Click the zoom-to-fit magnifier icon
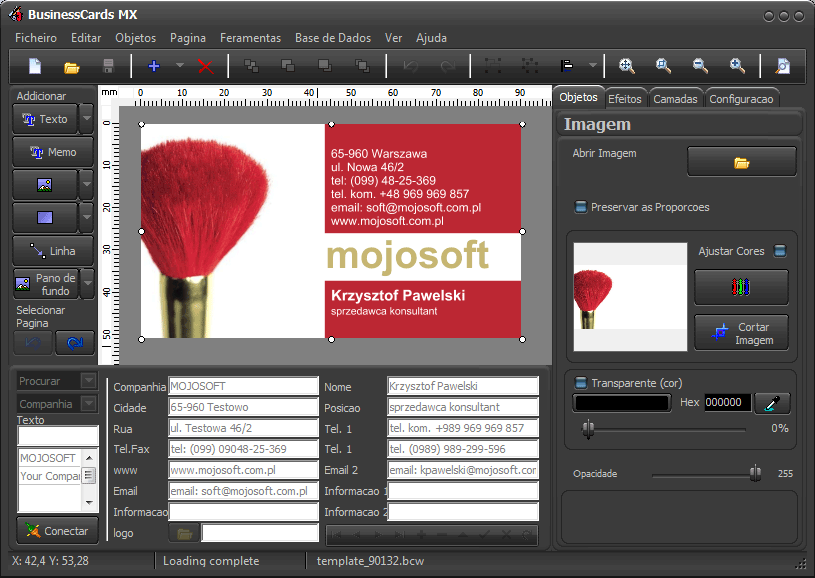Viewport: 815px width, 578px height. click(627, 66)
